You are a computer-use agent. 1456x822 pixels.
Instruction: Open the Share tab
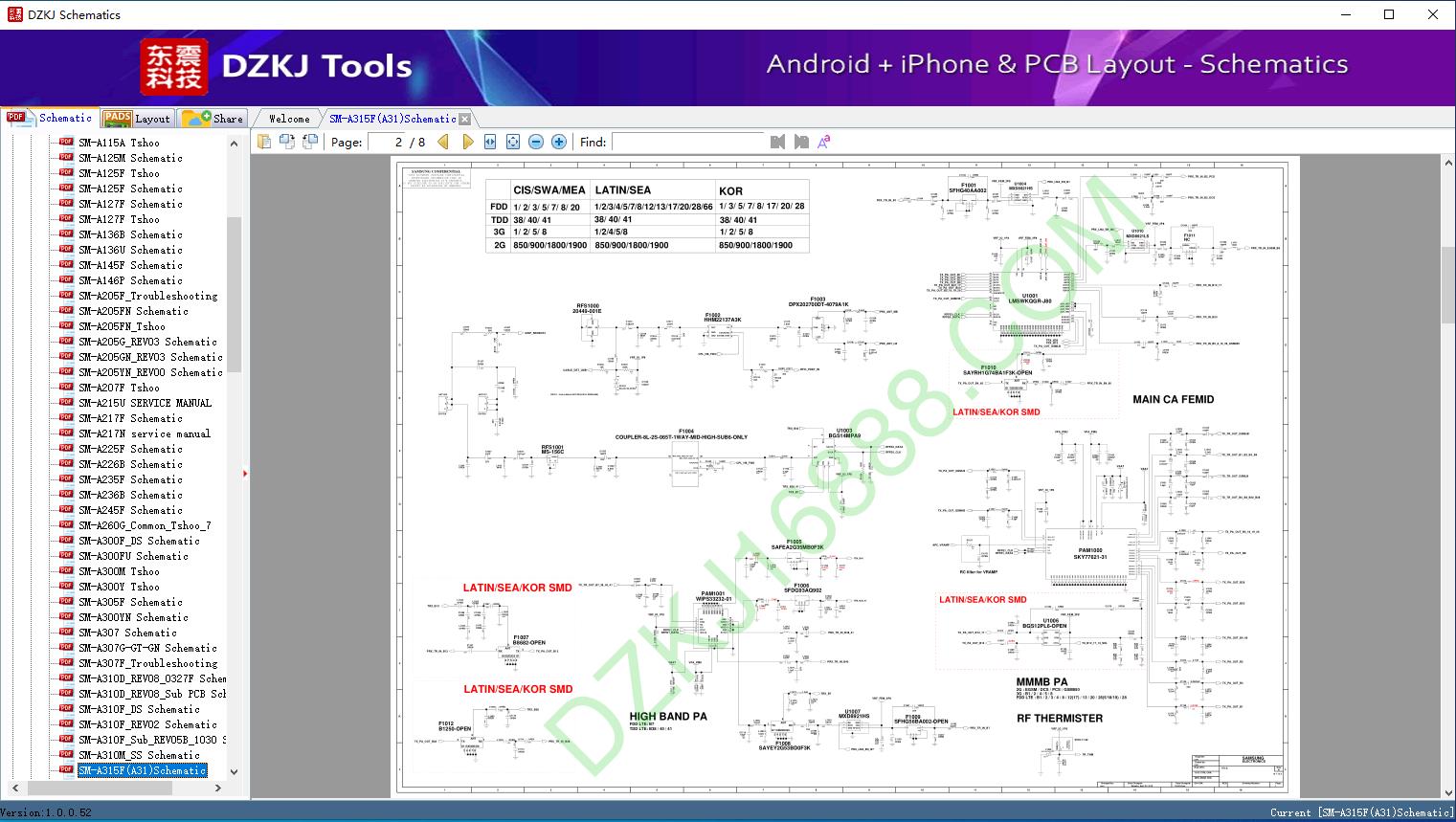click(x=213, y=119)
